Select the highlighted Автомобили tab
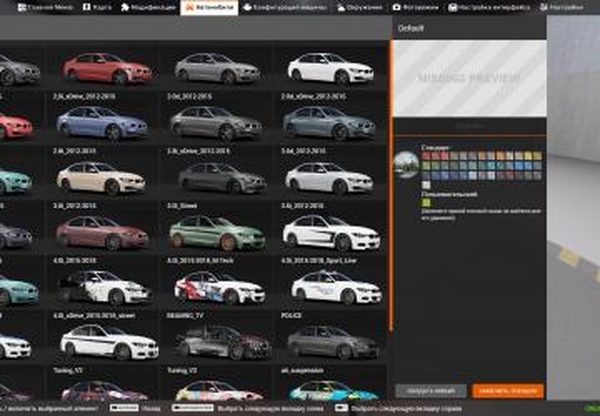 coord(209,7)
